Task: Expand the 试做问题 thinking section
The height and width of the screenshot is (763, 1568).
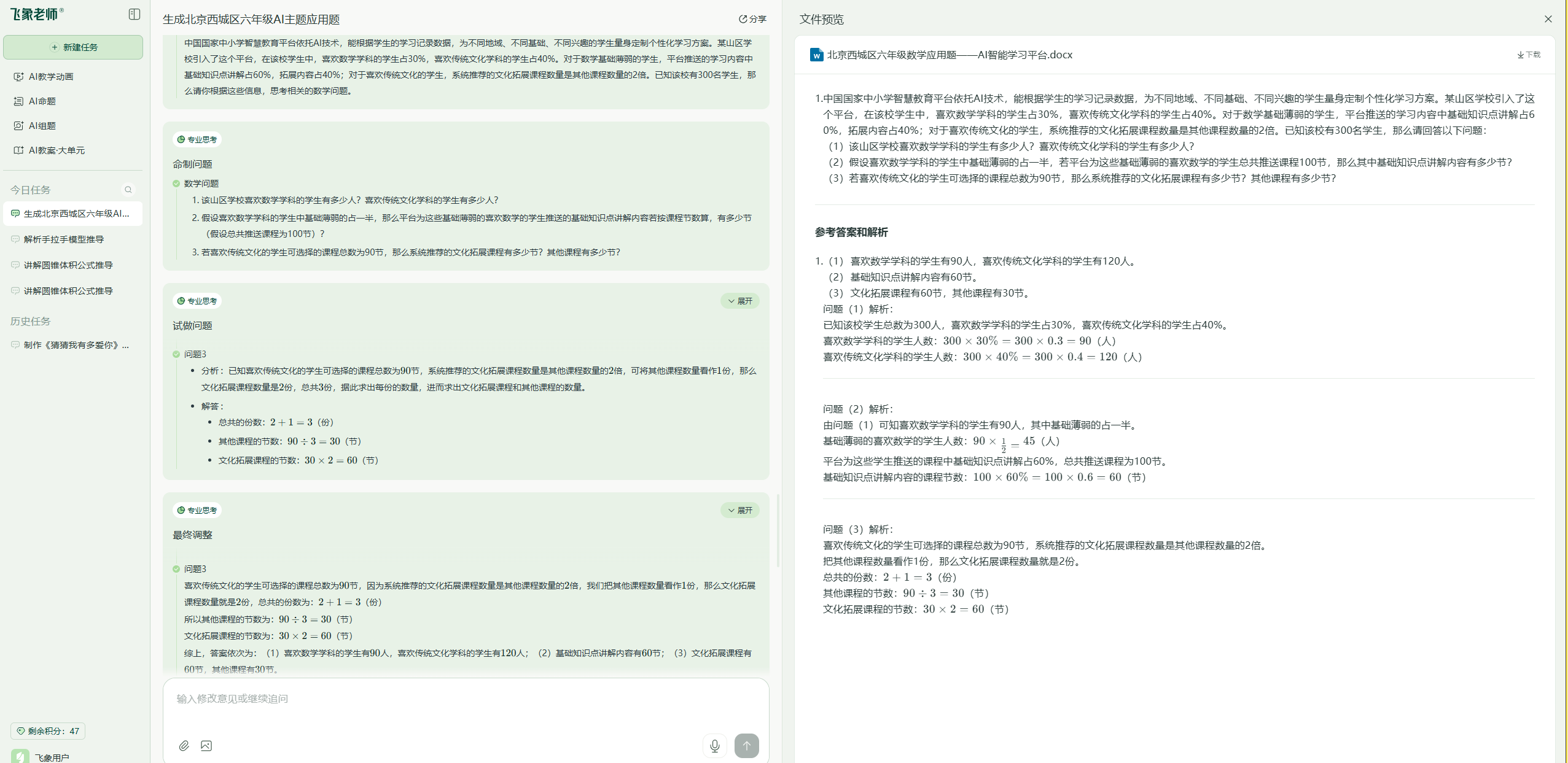Action: (x=739, y=301)
